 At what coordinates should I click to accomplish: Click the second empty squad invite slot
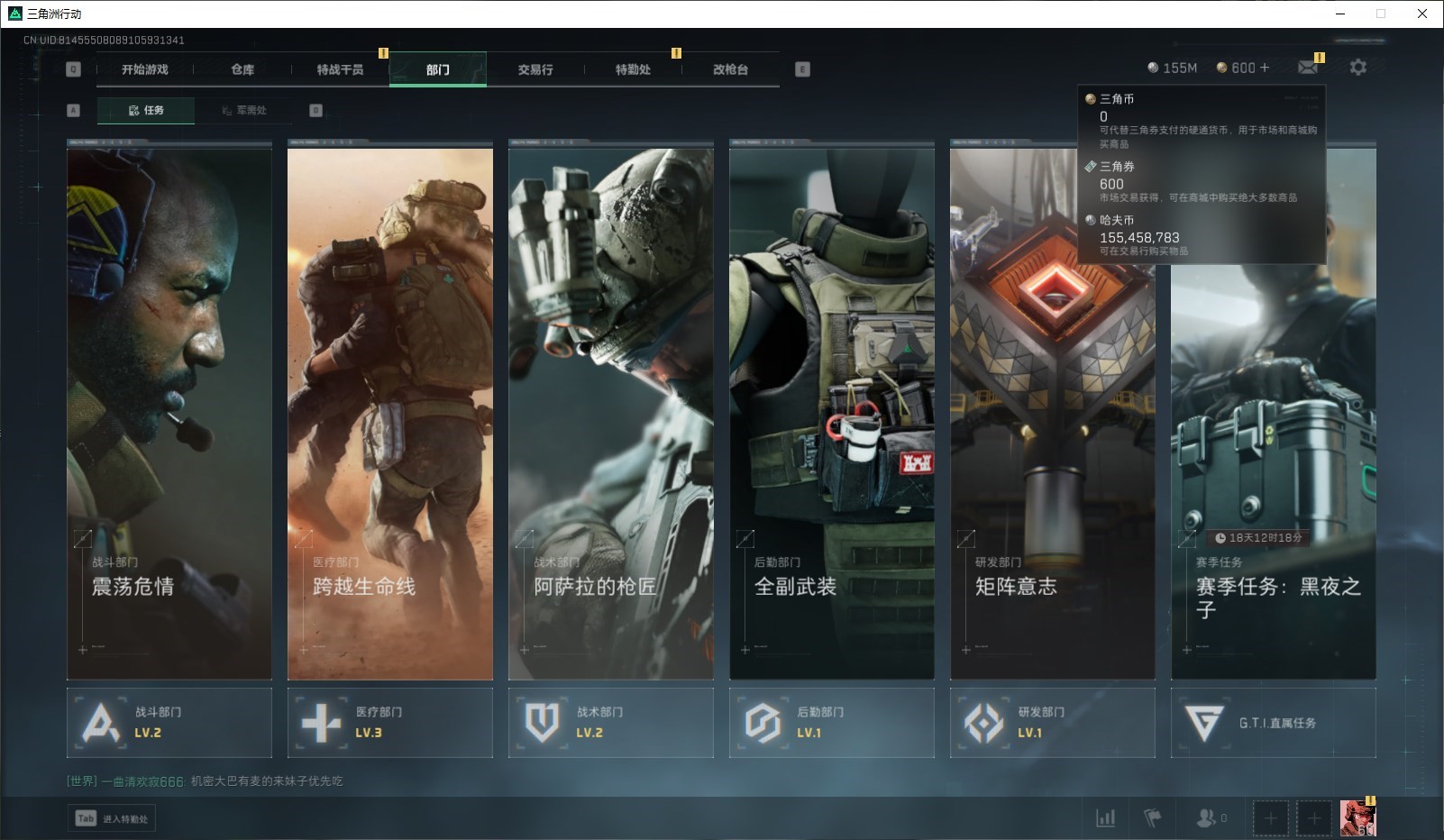(1314, 818)
